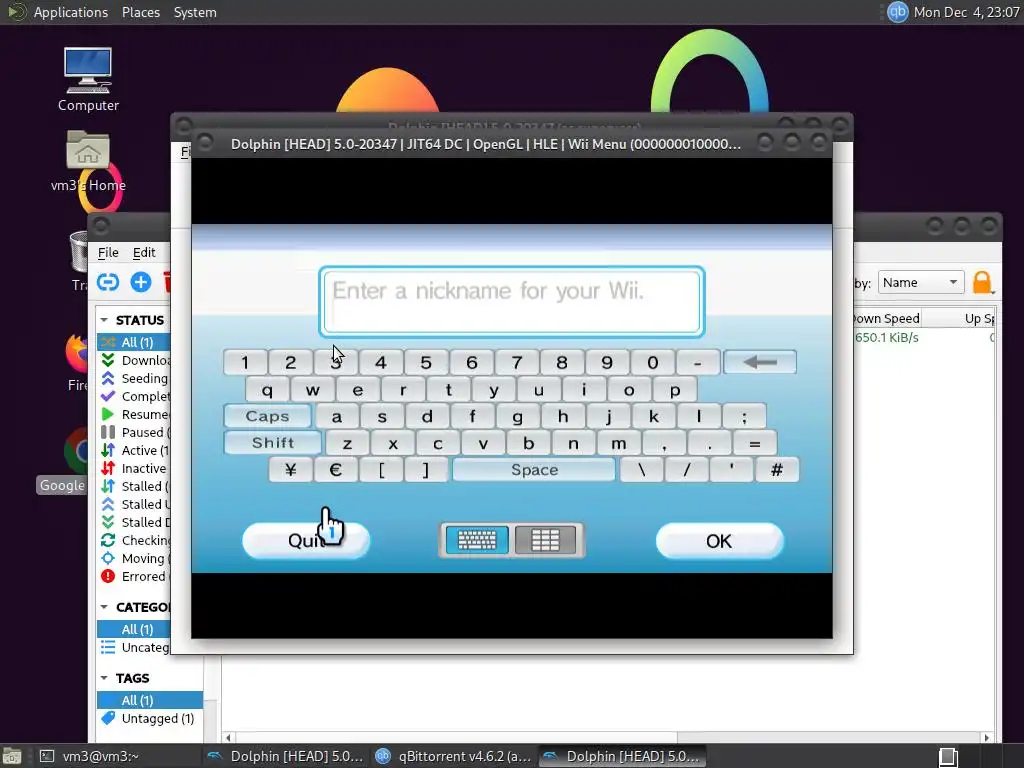Select the All (1) status filter
Image resolution: width=1024 pixels, height=768 pixels.
(134, 342)
